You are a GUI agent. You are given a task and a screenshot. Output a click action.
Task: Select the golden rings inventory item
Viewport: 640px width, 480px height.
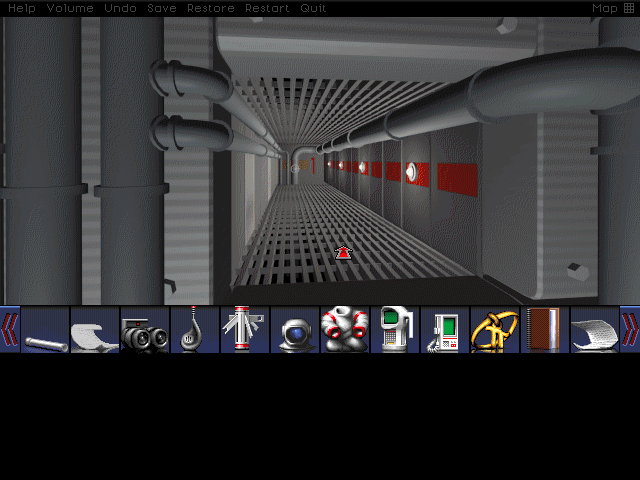[x=495, y=330]
